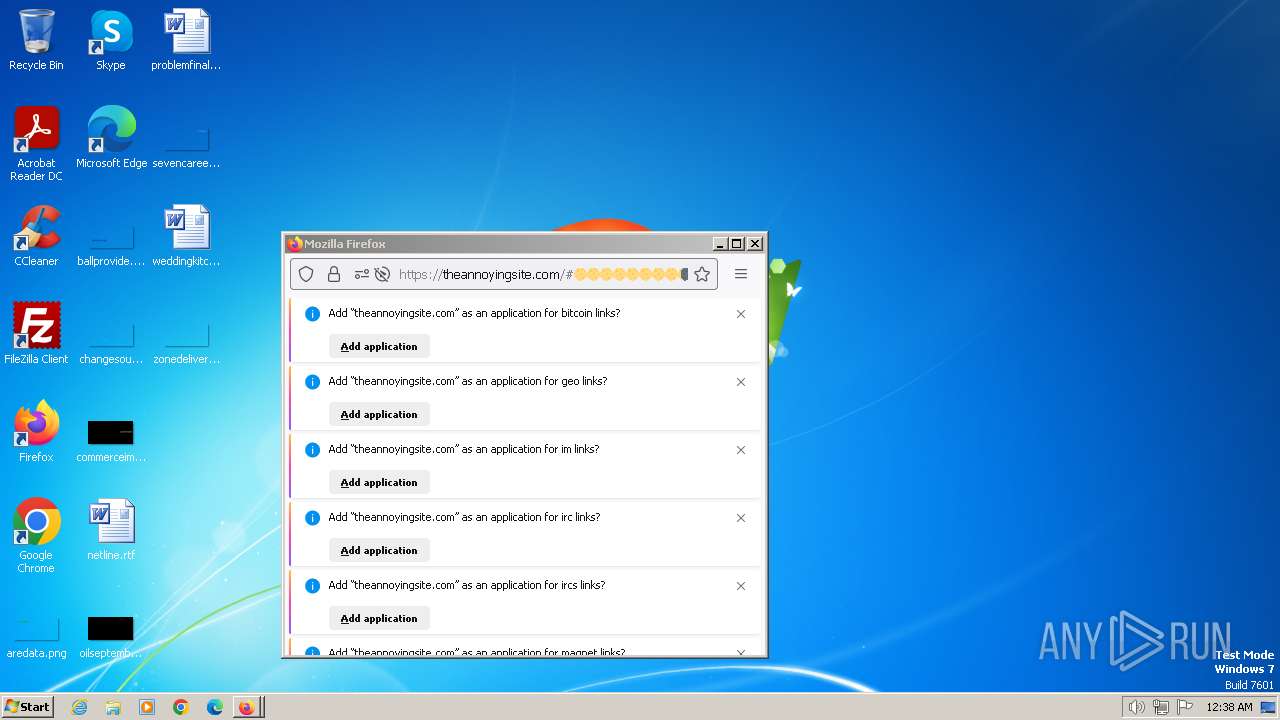Launch Microsoft Edge from the taskbar
The height and width of the screenshot is (720, 1280).
(215, 707)
